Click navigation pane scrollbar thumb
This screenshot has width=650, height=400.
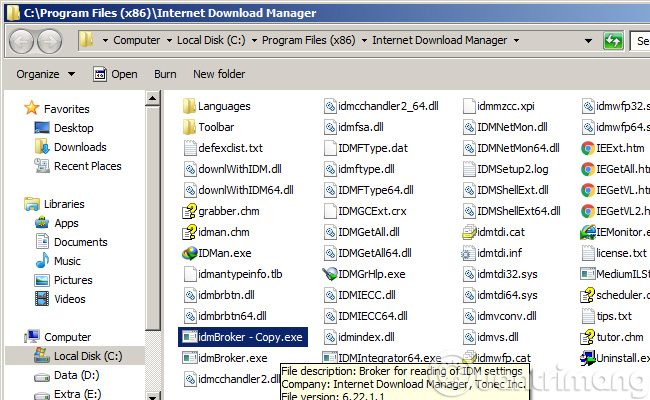pyautogui.click(x=153, y=218)
